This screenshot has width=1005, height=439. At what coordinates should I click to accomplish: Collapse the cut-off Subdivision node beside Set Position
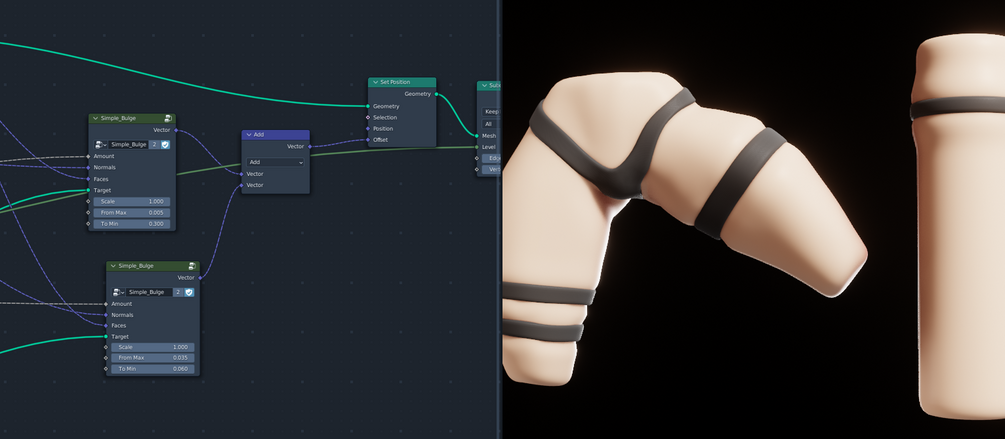pos(485,85)
